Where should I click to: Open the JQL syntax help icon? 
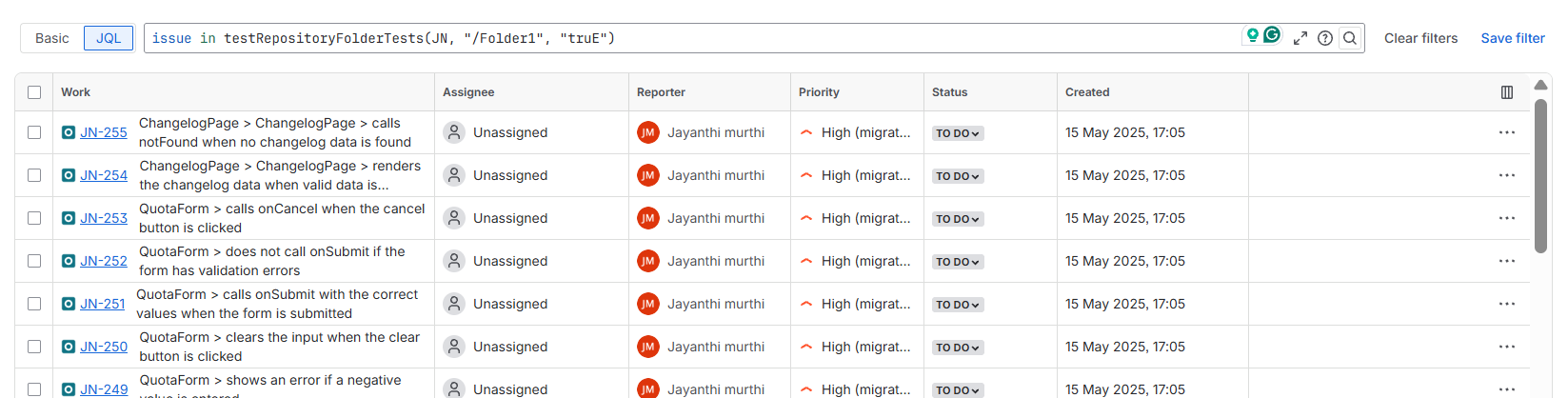(1324, 38)
